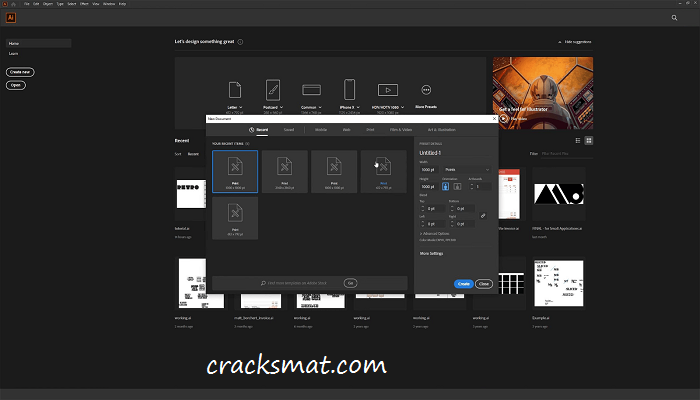700x400 pixels.
Task: Open the Points units dropdown
Action: coord(467,170)
